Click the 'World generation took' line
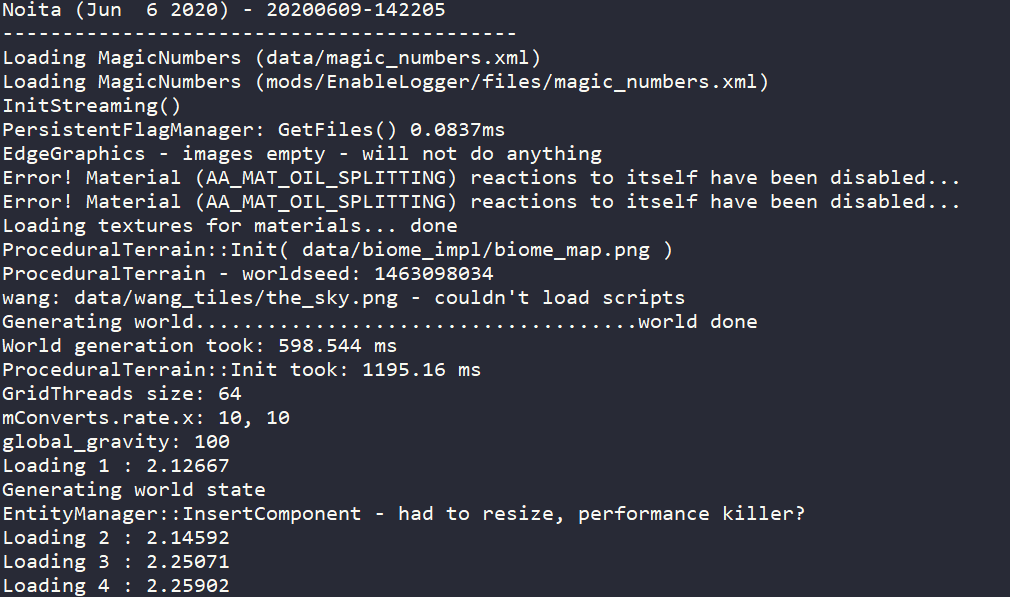Image resolution: width=1010 pixels, height=597 pixels. [199, 346]
